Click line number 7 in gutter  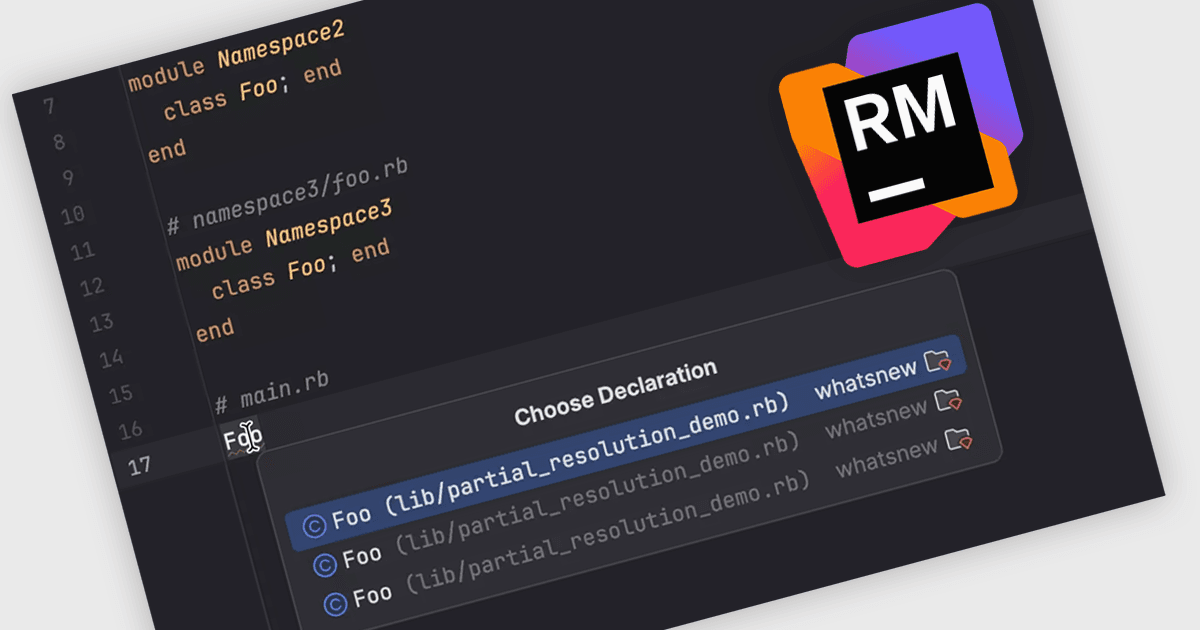50,106
